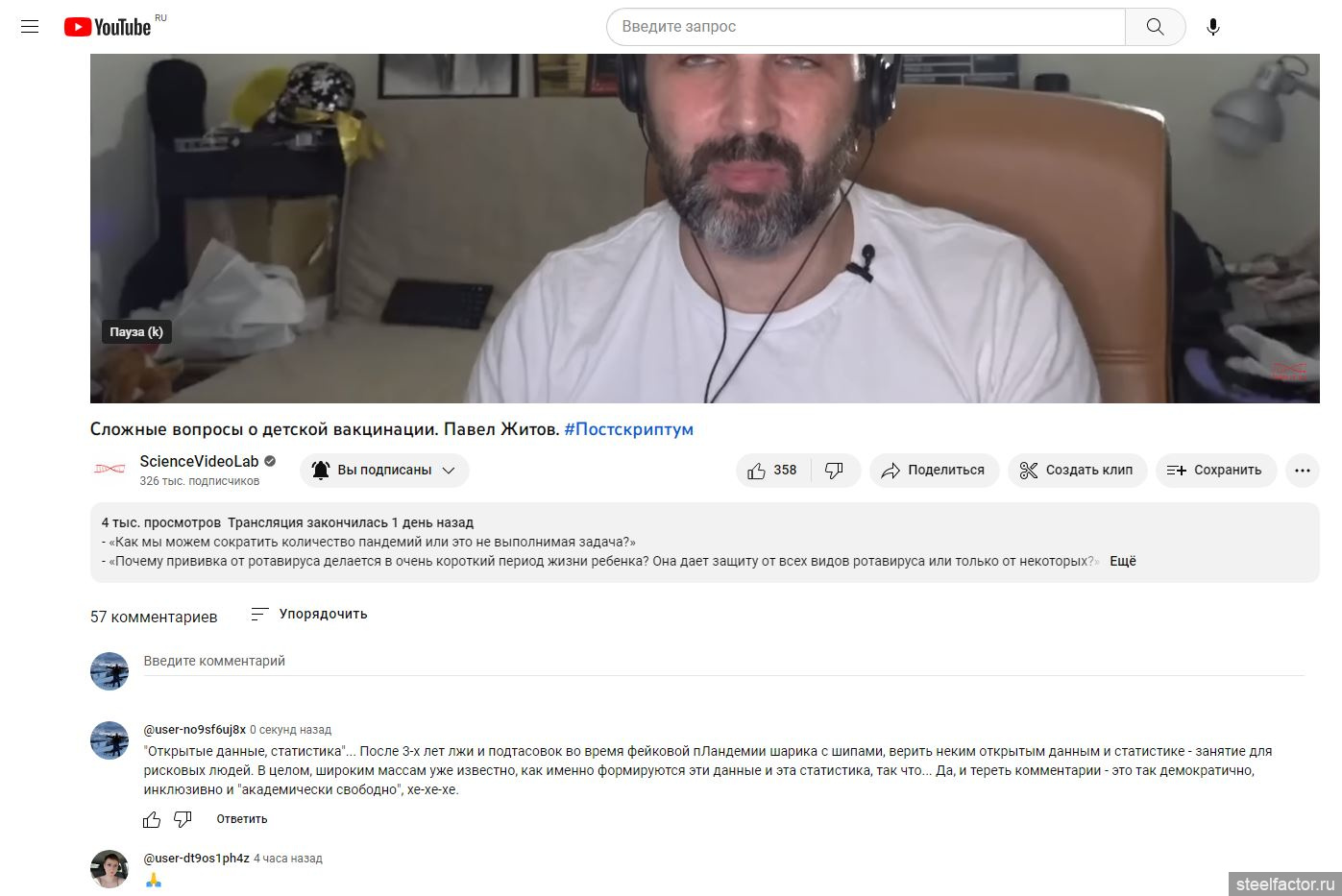
Task: Expand the Вы подписаны notification dropdown
Action: click(384, 471)
